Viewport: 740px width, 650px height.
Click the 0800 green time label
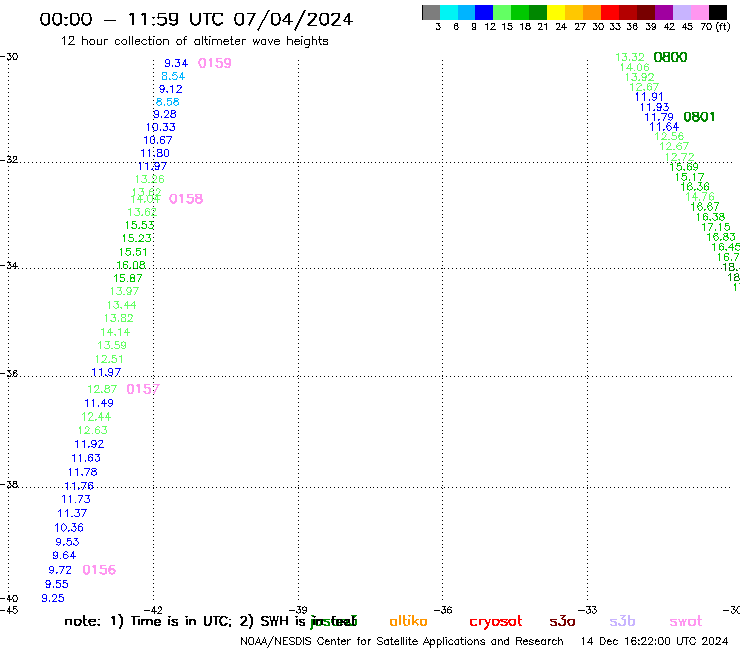670,58
